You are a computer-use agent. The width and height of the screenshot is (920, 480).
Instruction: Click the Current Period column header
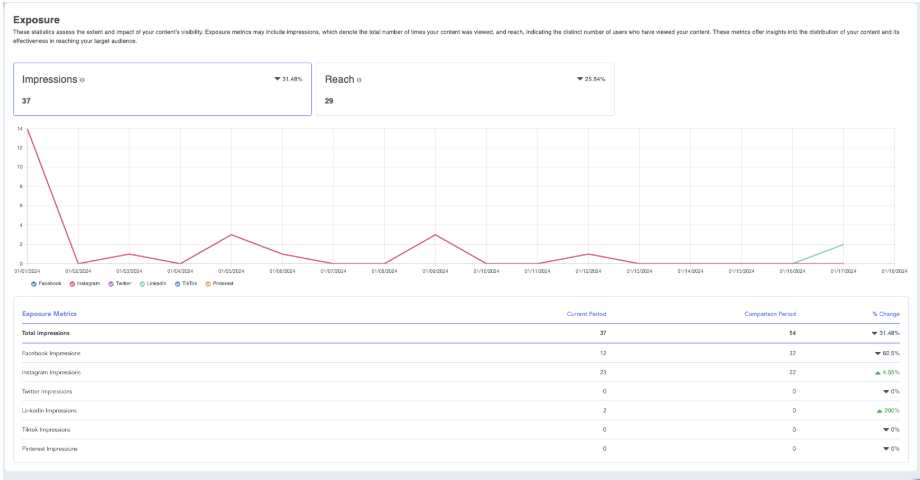pyautogui.click(x=586, y=313)
